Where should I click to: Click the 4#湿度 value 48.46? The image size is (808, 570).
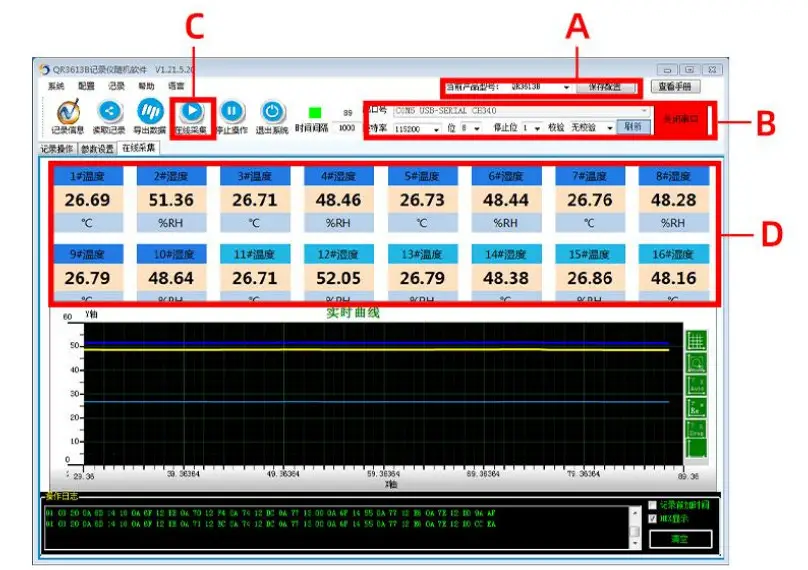339,200
